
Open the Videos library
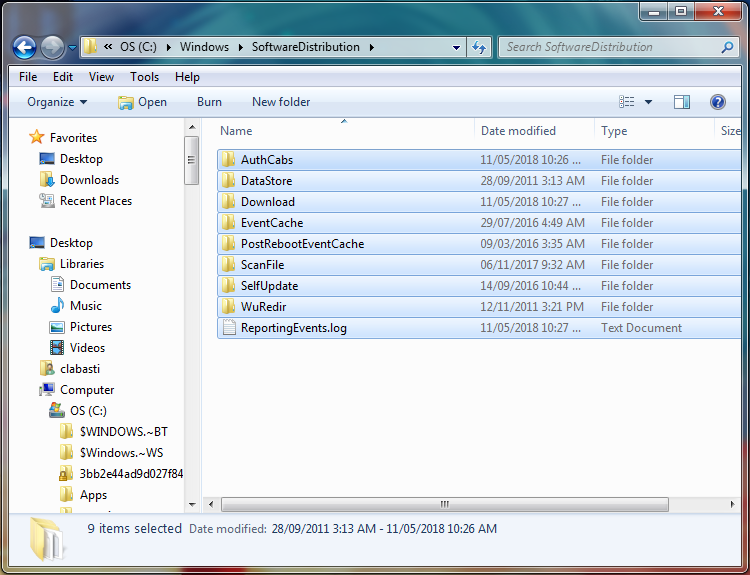tap(77, 348)
